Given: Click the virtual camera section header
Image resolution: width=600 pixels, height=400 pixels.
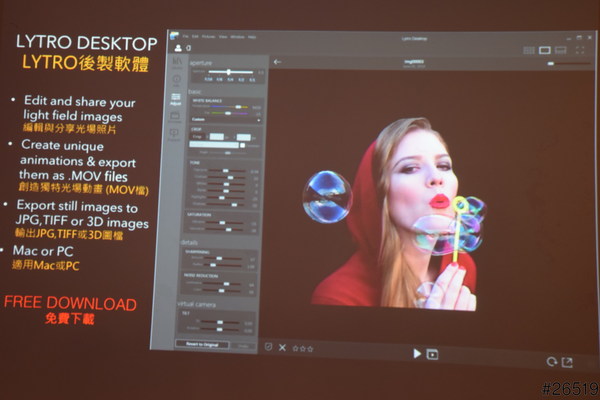Looking at the screenshot, I should tap(197, 305).
